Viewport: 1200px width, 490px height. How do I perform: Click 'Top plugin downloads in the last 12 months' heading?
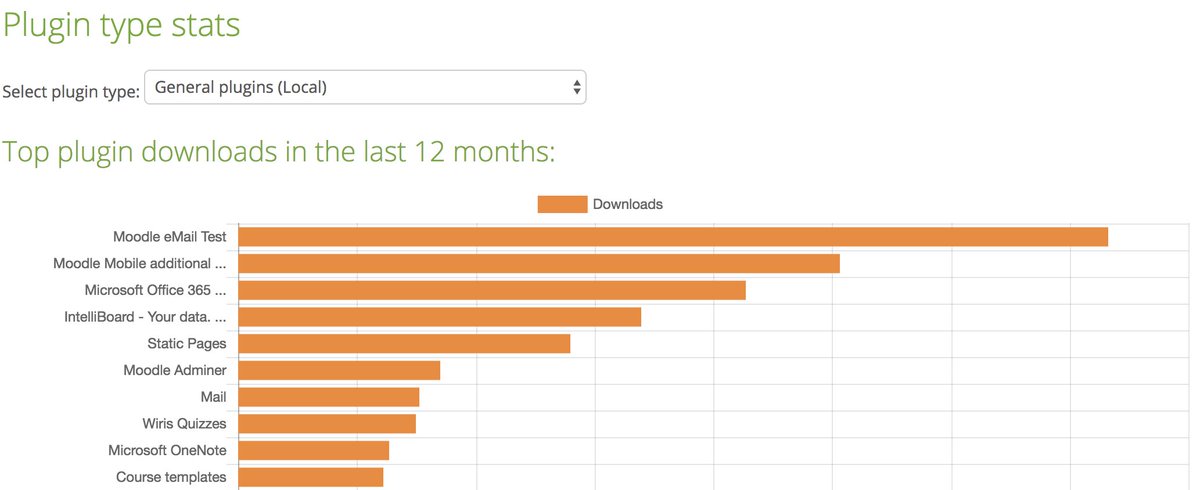(278, 152)
